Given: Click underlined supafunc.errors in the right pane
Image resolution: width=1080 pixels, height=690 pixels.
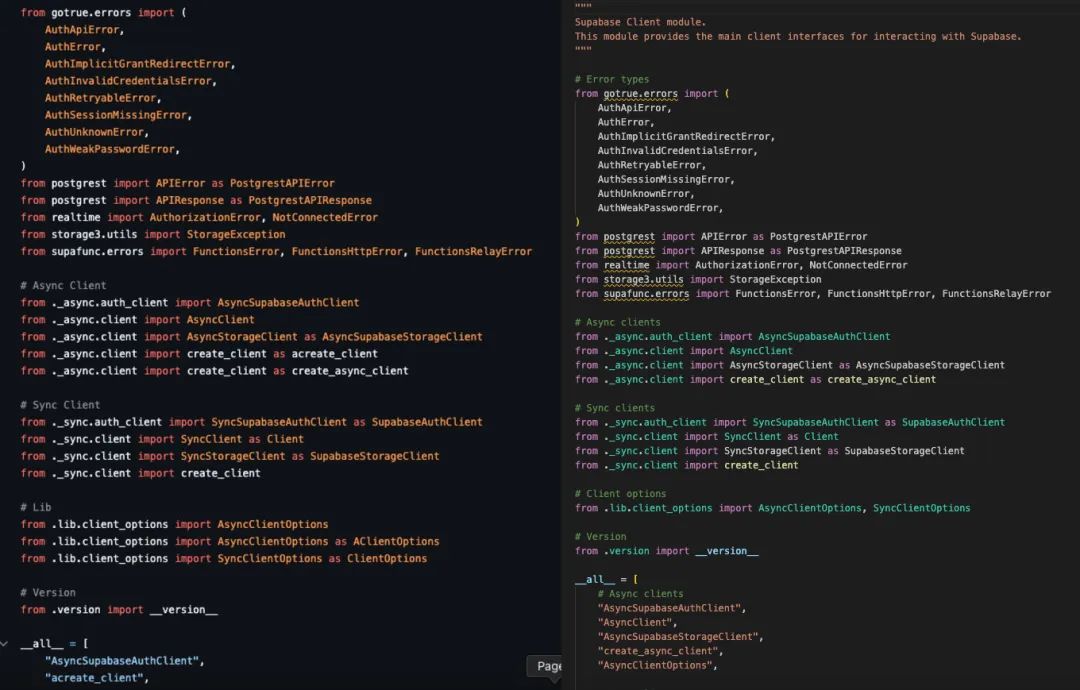Looking at the screenshot, I should tap(646, 294).
